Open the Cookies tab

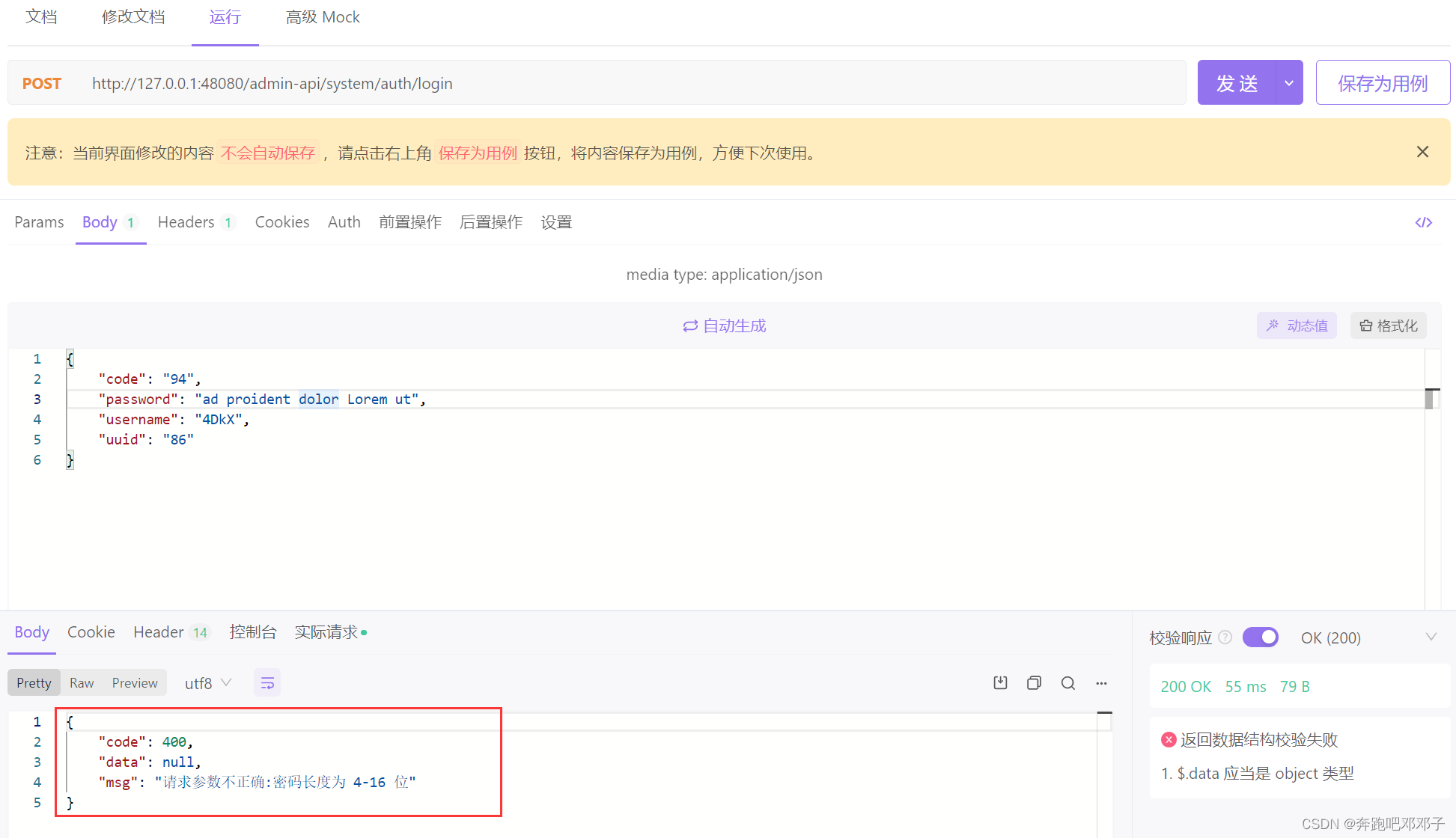282,222
